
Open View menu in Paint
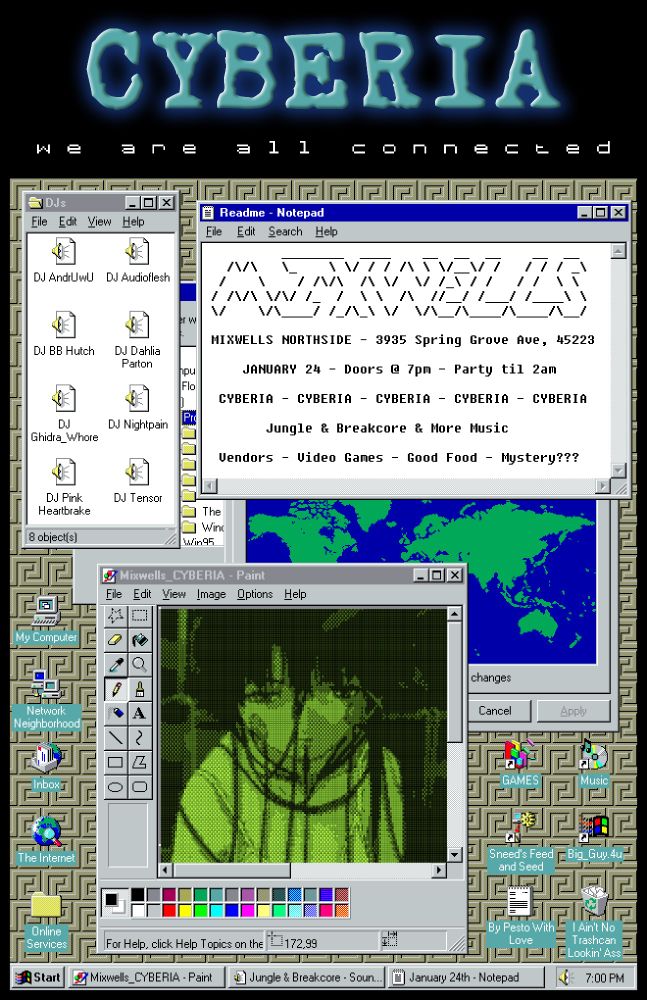tap(174, 594)
